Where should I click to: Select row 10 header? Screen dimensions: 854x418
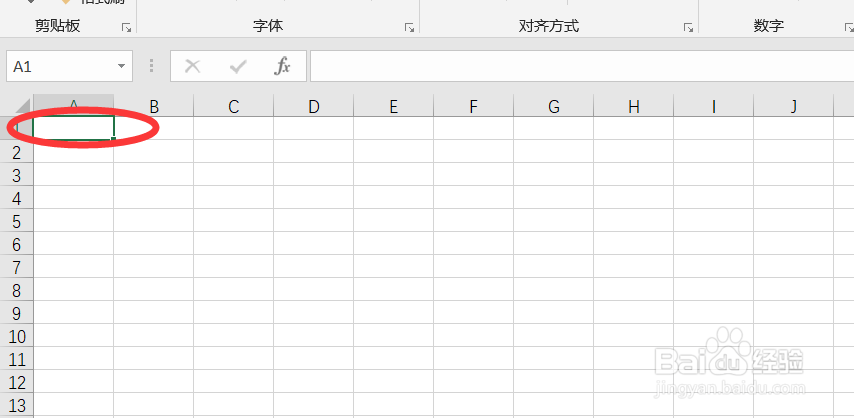[x=17, y=336]
